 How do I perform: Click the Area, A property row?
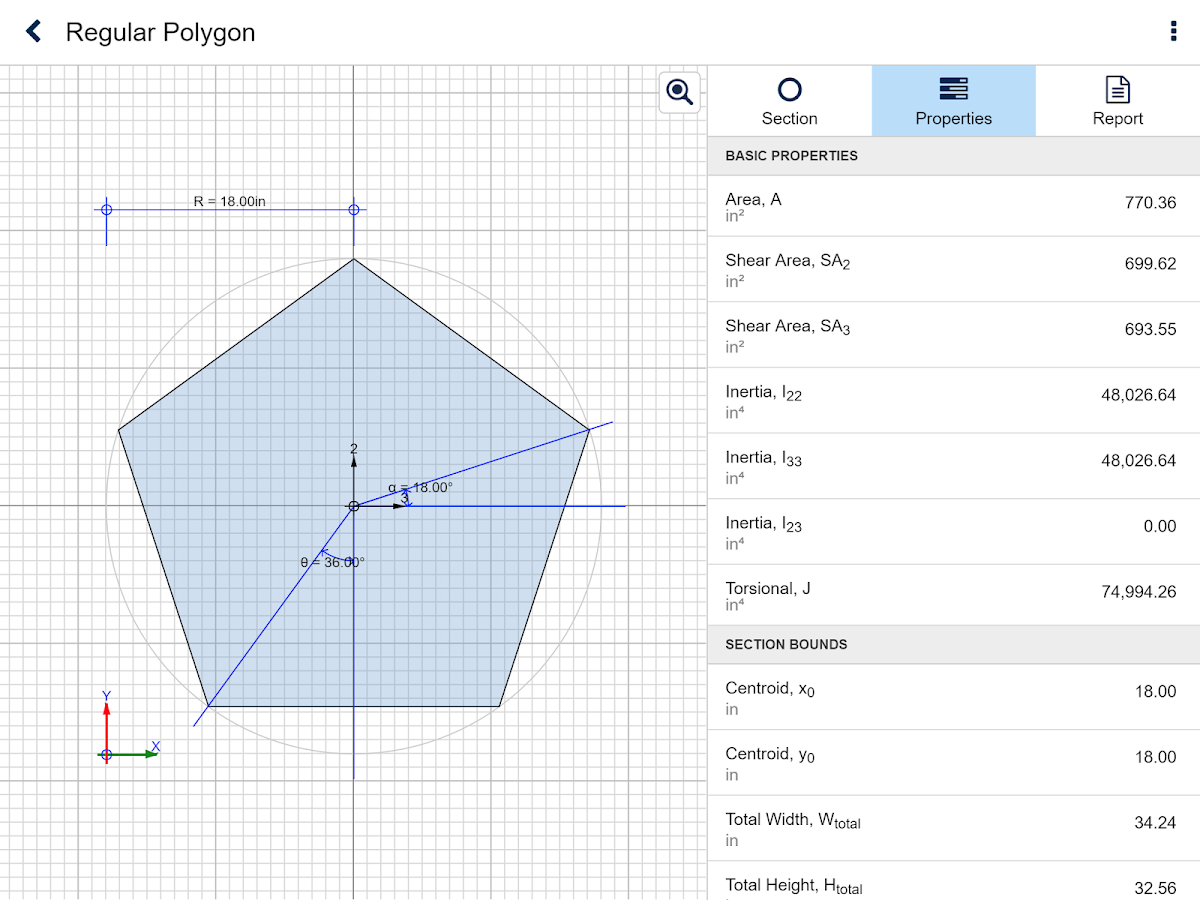point(953,206)
